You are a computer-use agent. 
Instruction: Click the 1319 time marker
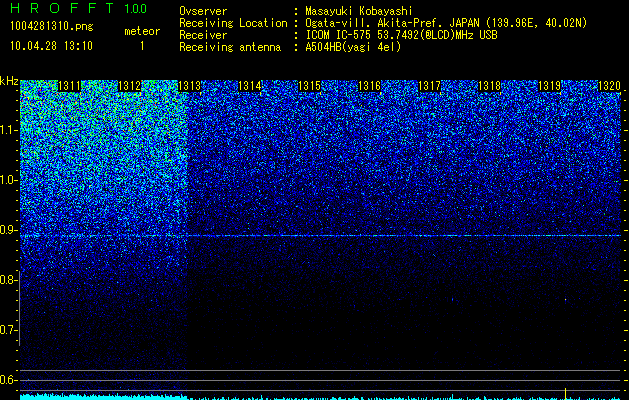coord(549,86)
